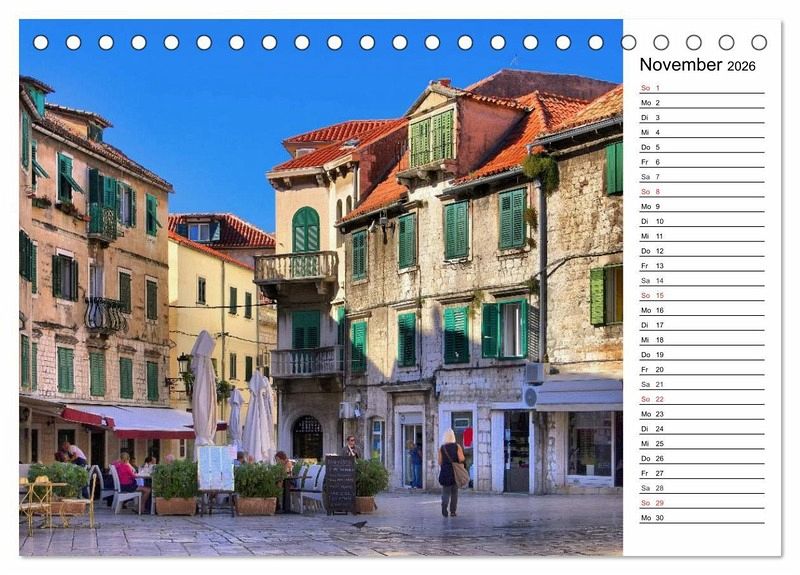Screen dimensions: 800x575
Task: Select the 'Mi 11' calendar row
Action: [702, 236]
